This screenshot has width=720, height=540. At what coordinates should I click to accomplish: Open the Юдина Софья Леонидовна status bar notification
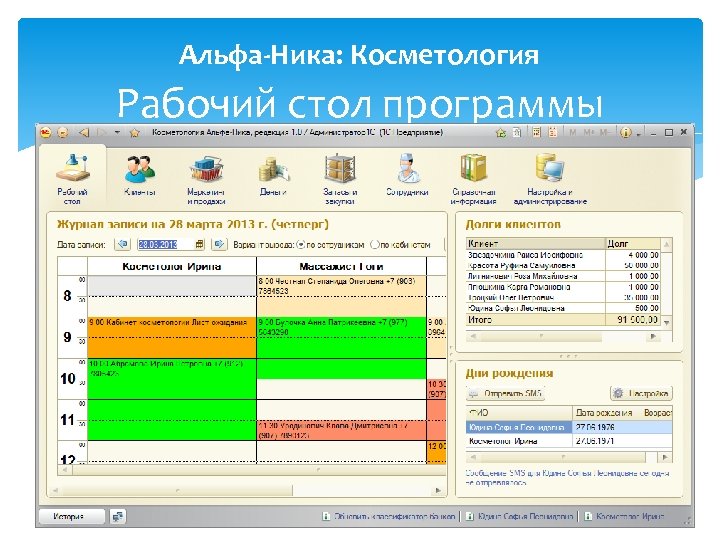point(519,517)
